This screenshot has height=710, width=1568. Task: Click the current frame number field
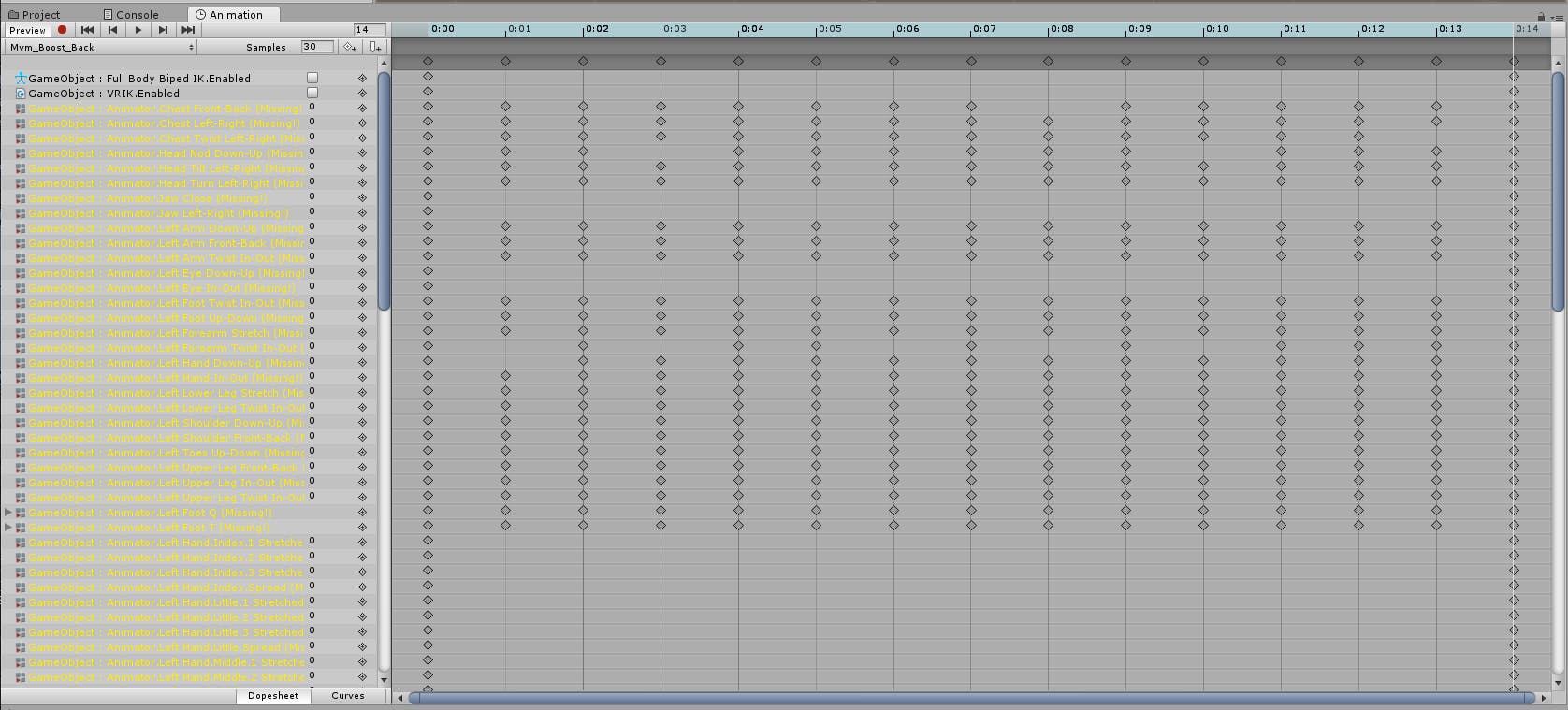[x=369, y=30]
